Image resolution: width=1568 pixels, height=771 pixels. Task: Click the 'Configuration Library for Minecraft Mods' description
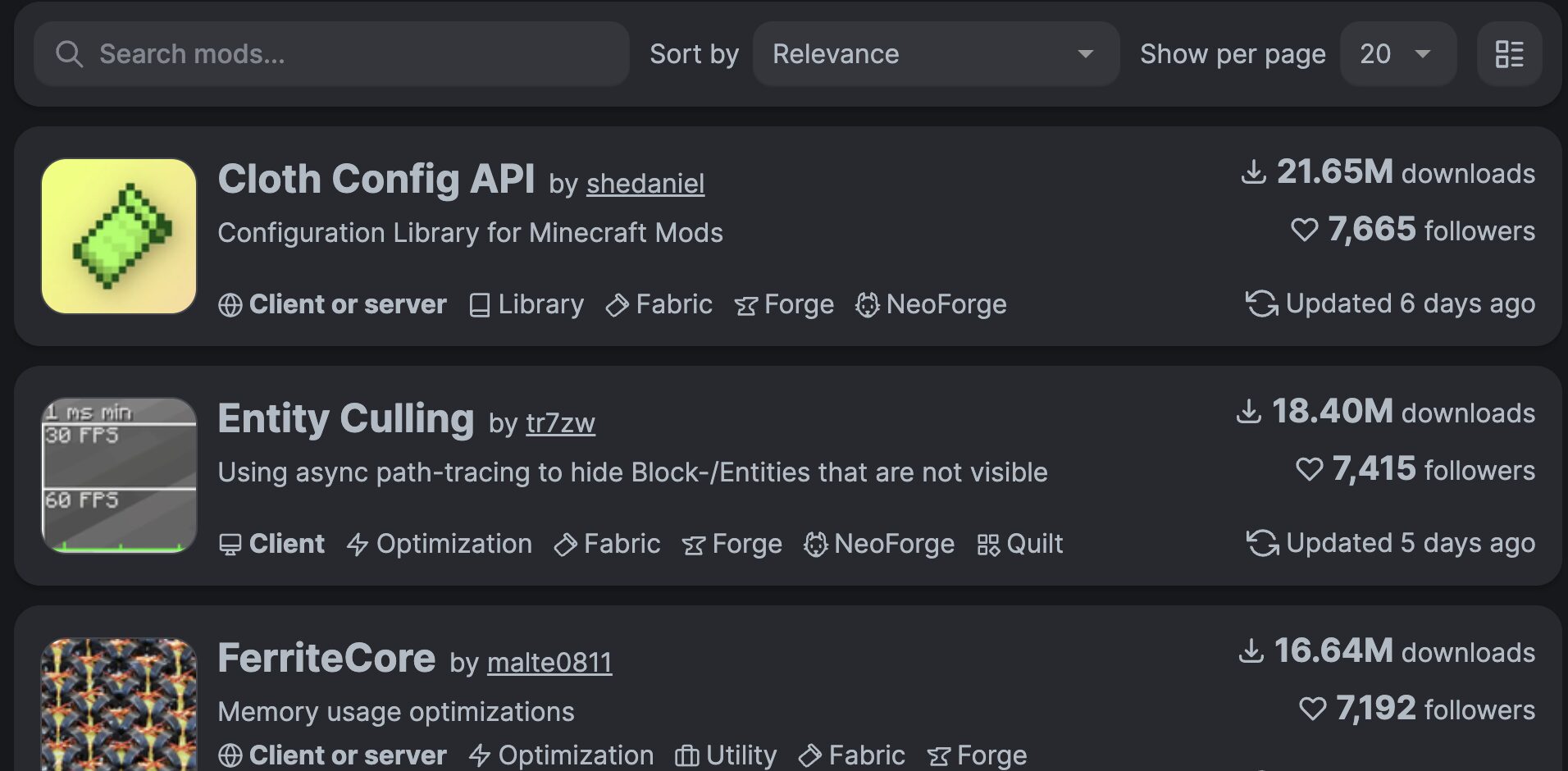click(x=470, y=233)
